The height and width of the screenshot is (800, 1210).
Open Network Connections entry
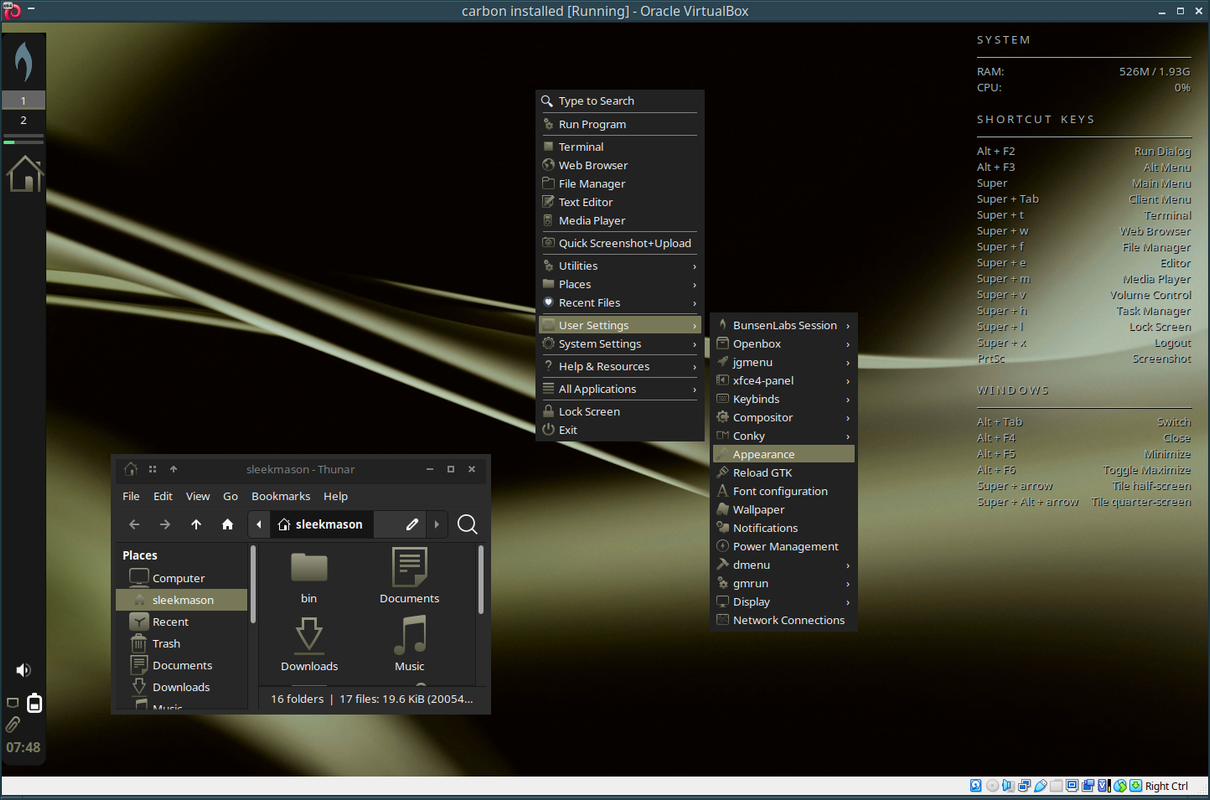pos(784,620)
